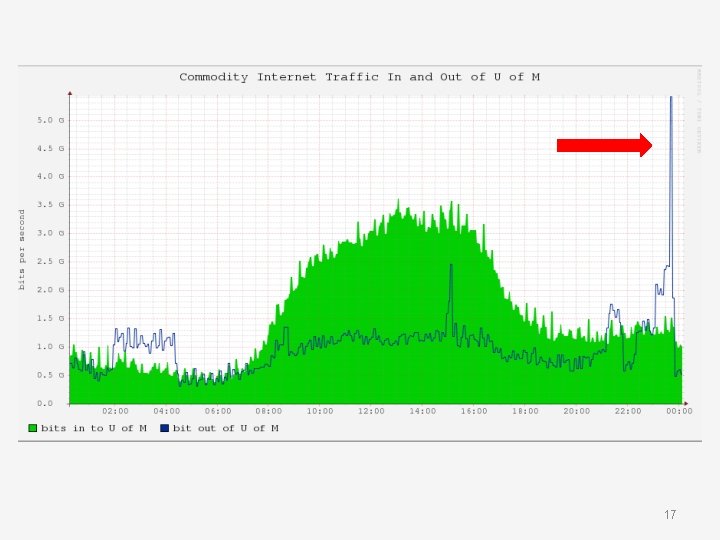Click the '20:00' time label
This screenshot has width=720, height=540.
click(576, 411)
